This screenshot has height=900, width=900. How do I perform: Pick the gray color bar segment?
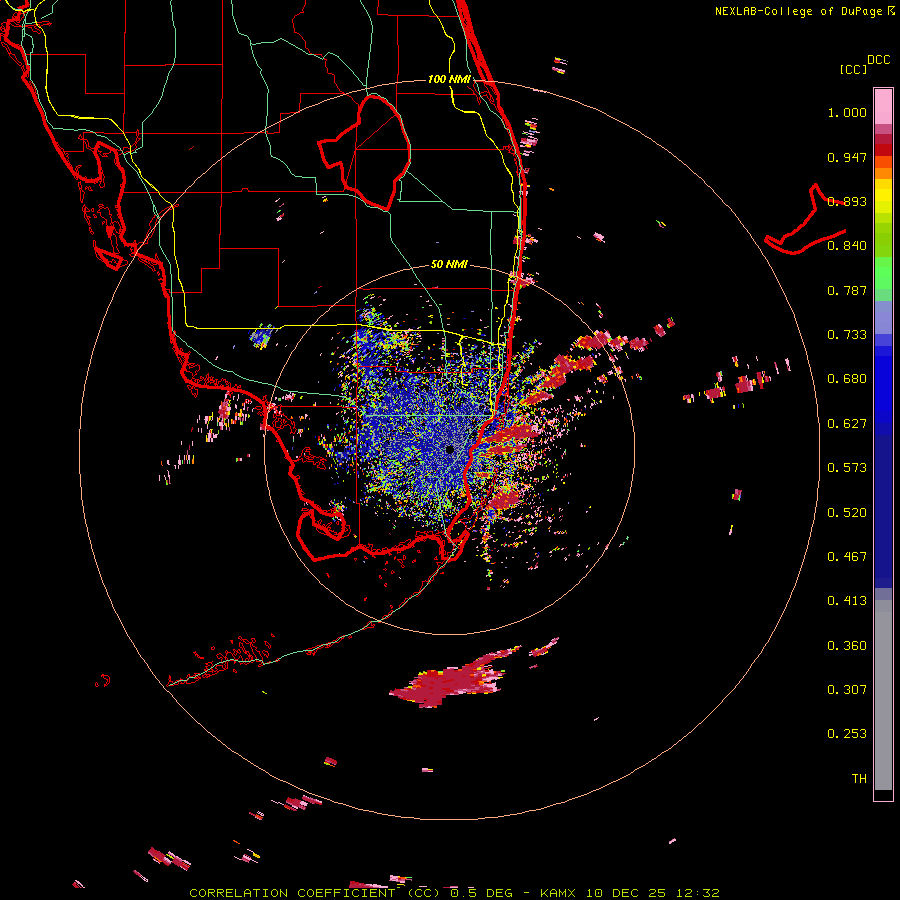(x=883, y=695)
